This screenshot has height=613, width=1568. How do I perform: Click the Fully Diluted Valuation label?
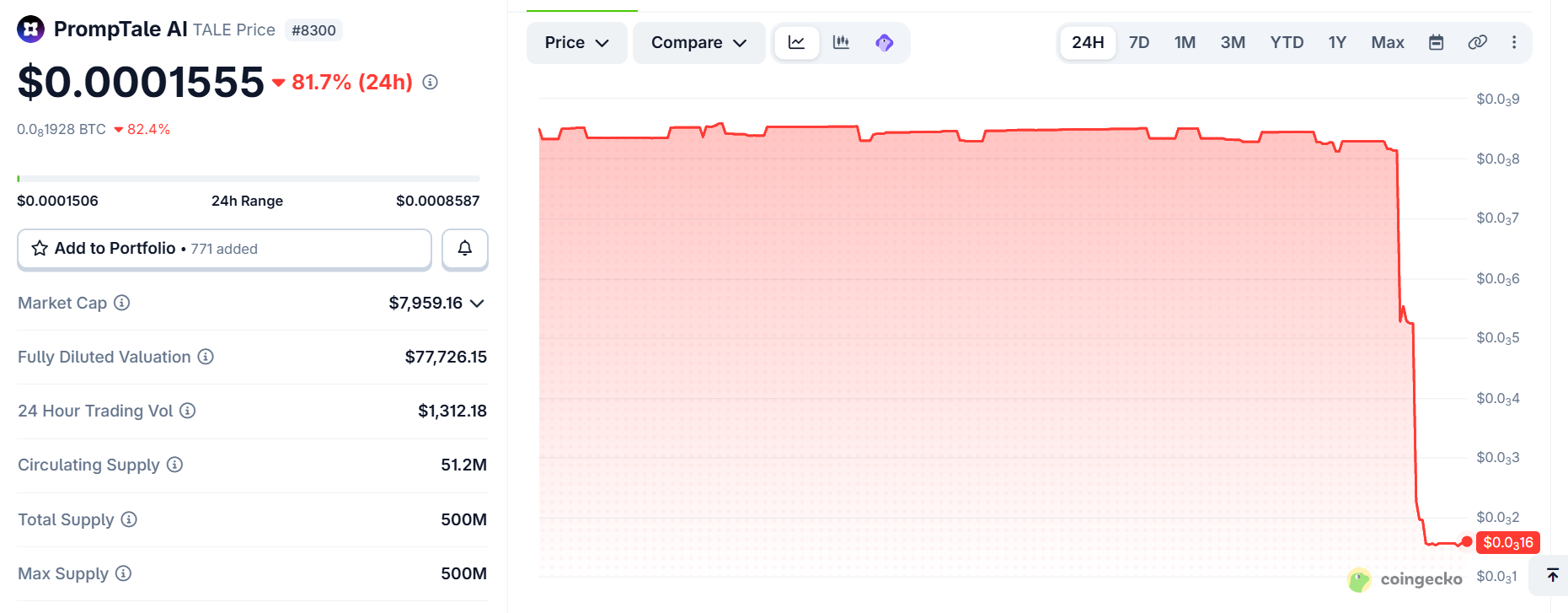point(104,357)
